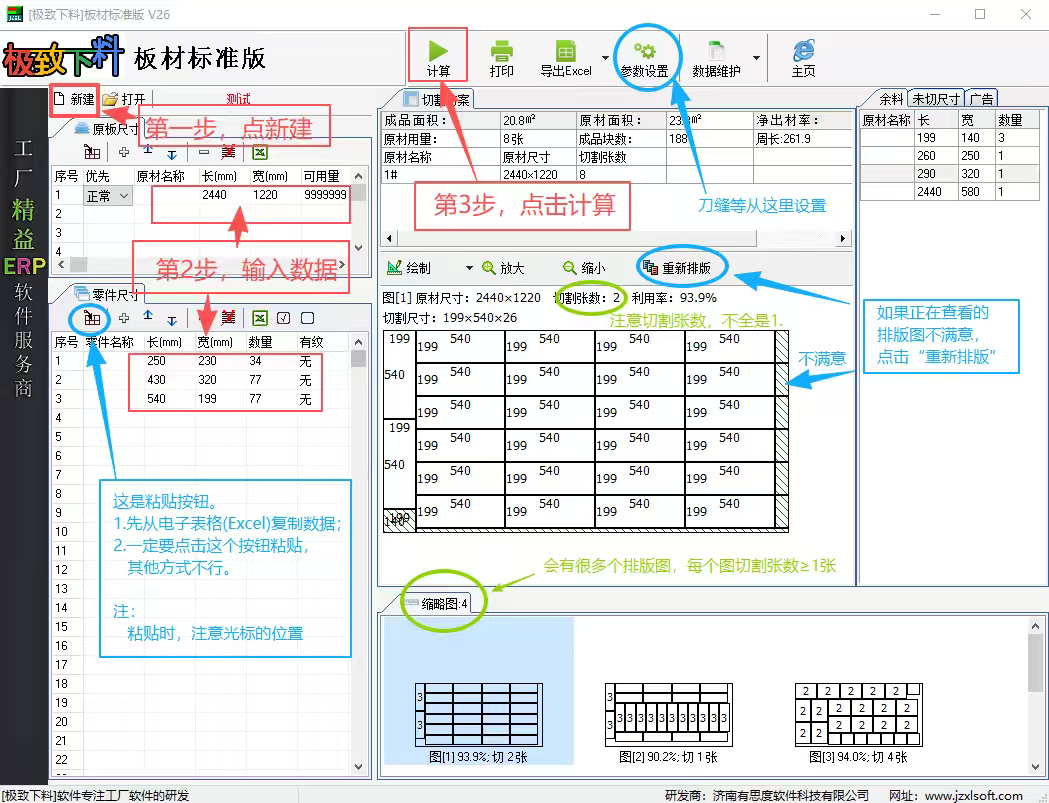Click the green Excel icon in the 原板尺寸 toolbar

click(261, 151)
